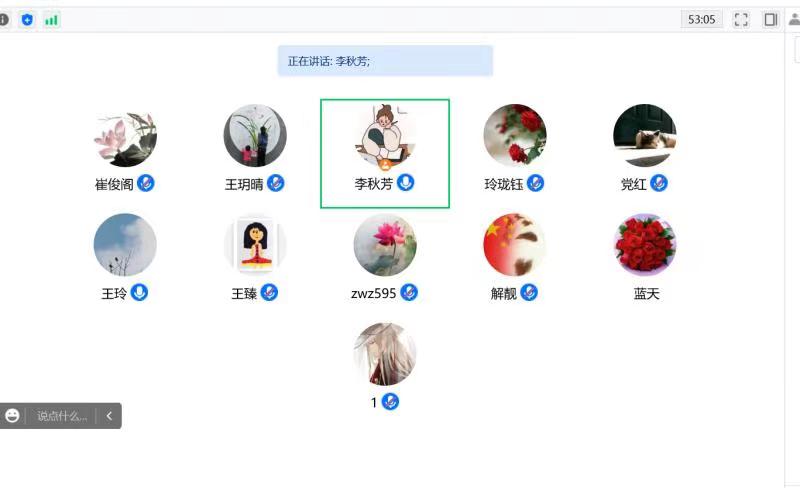Click the 正在讲话 speaker banner
800x488 pixels.
coord(385,61)
